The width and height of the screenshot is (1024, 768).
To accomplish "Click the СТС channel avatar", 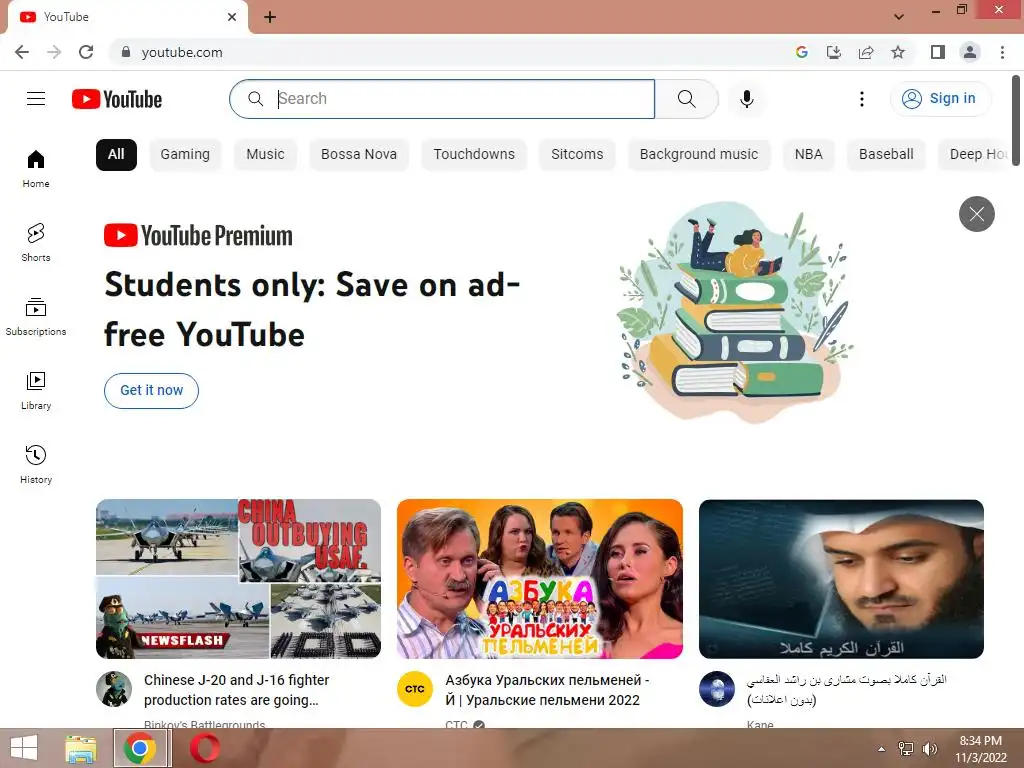I will pyautogui.click(x=415, y=689).
